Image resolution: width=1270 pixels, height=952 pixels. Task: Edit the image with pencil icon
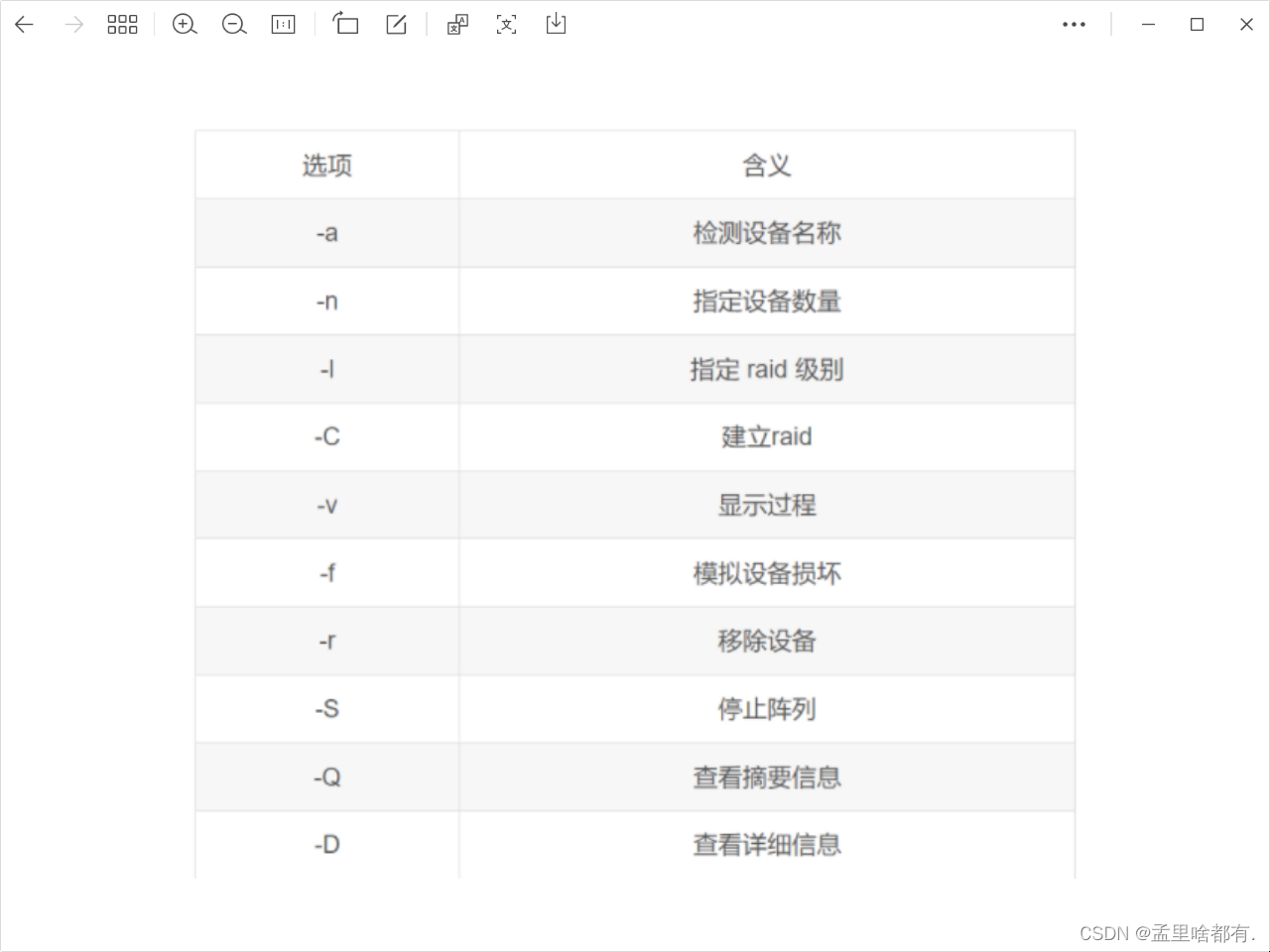pyautogui.click(x=396, y=25)
